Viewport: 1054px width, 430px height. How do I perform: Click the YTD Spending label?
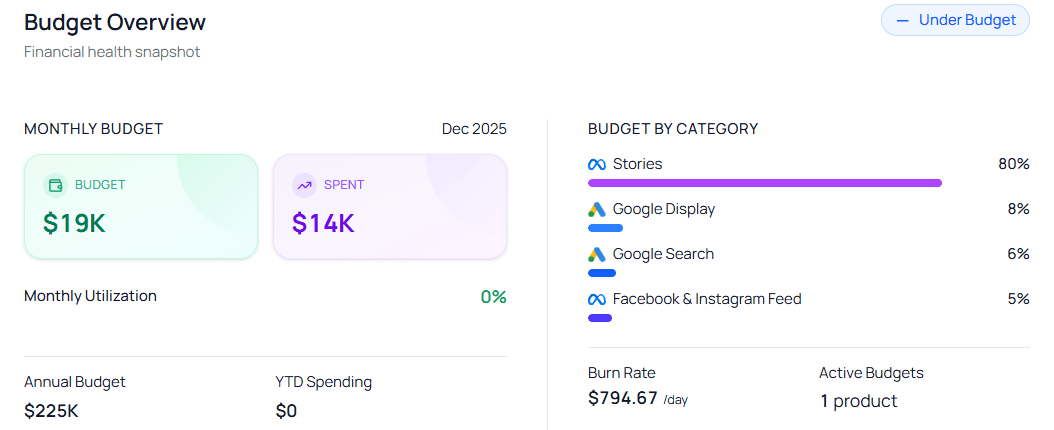point(323,382)
